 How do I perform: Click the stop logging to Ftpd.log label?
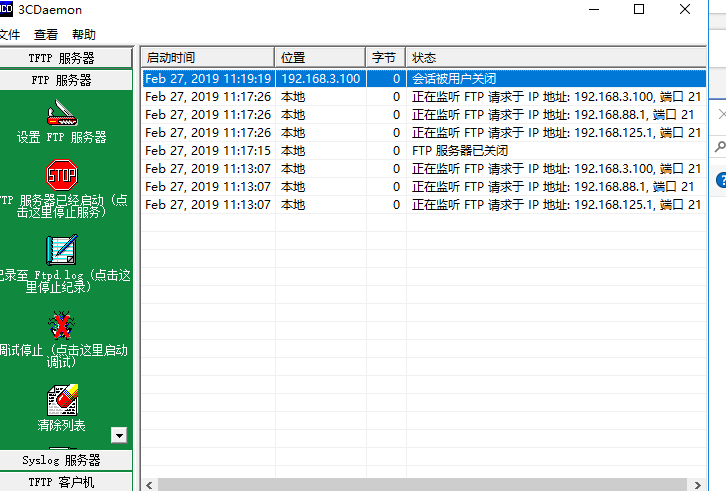point(65,281)
